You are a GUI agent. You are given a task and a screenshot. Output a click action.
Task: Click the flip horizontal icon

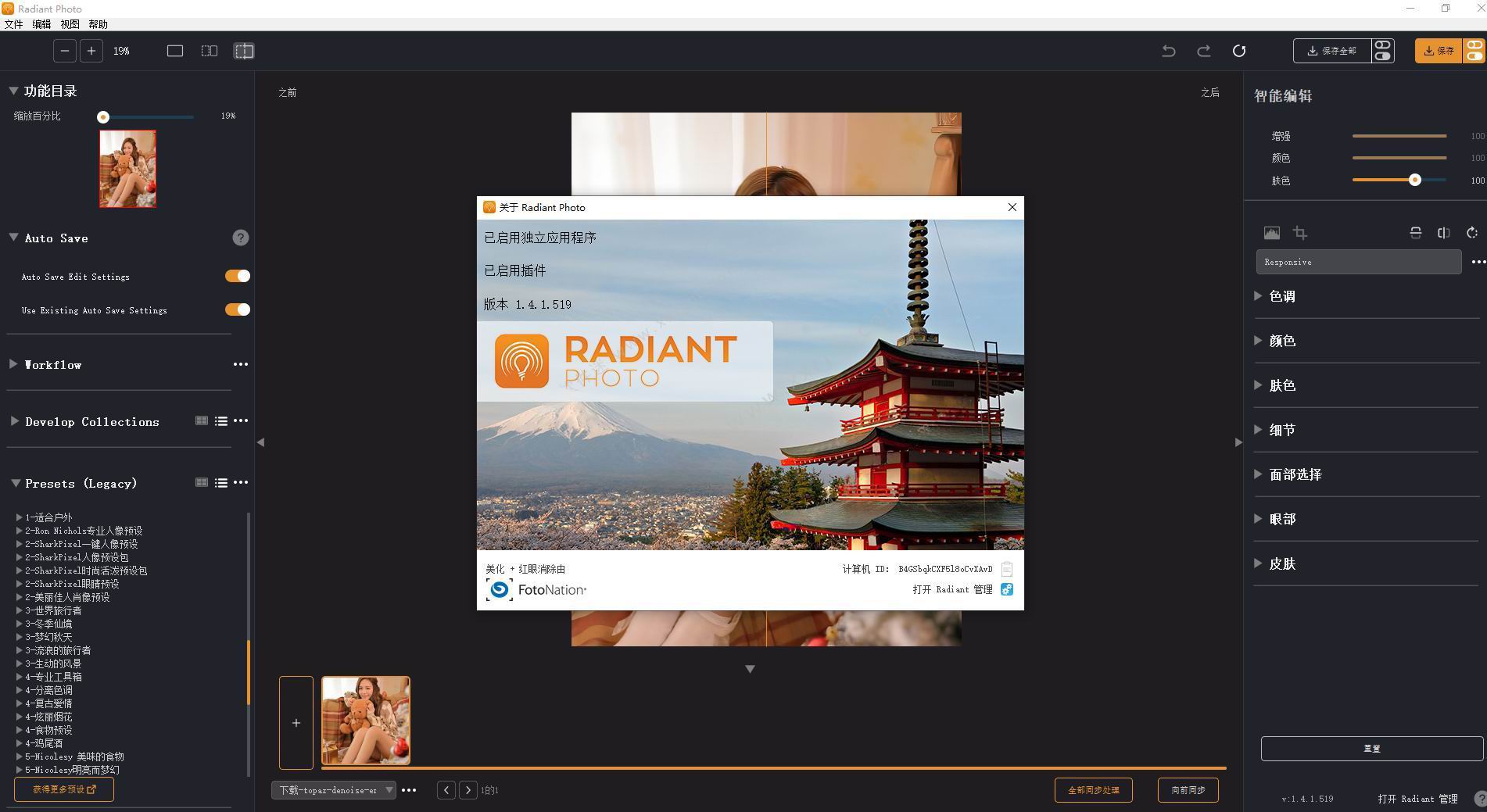click(1444, 233)
